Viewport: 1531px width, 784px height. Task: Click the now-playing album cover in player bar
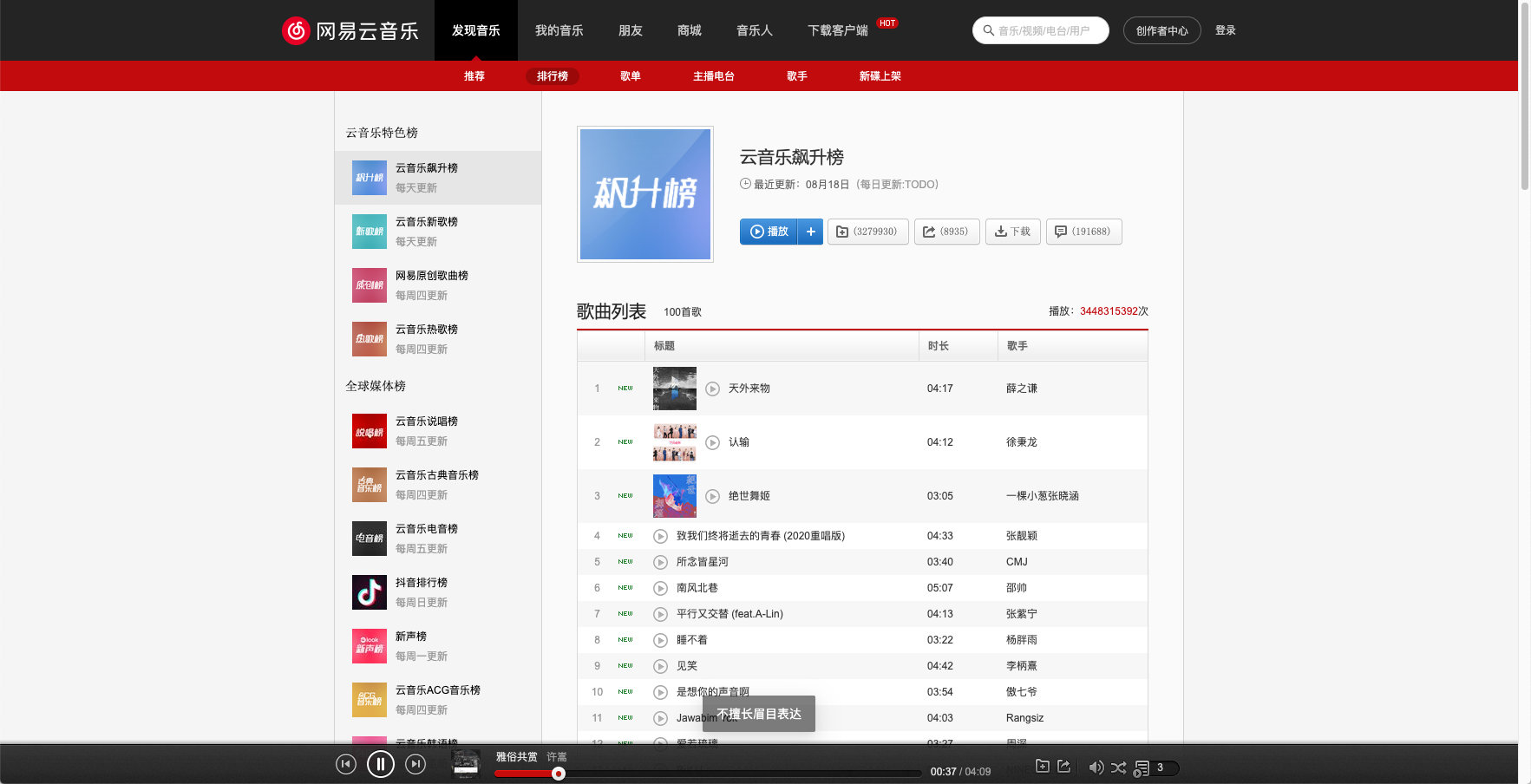(x=467, y=764)
